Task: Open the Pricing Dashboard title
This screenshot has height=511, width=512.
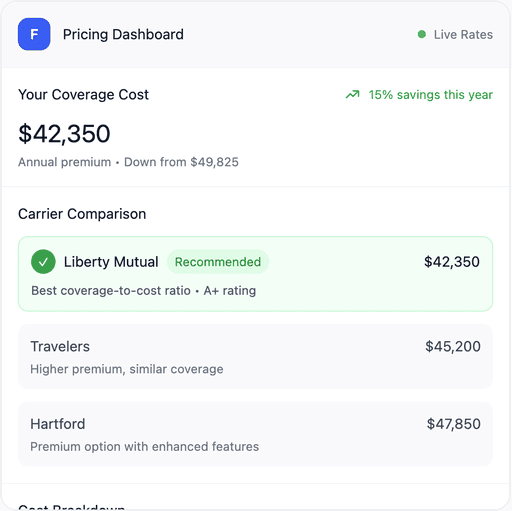Action: point(123,34)
